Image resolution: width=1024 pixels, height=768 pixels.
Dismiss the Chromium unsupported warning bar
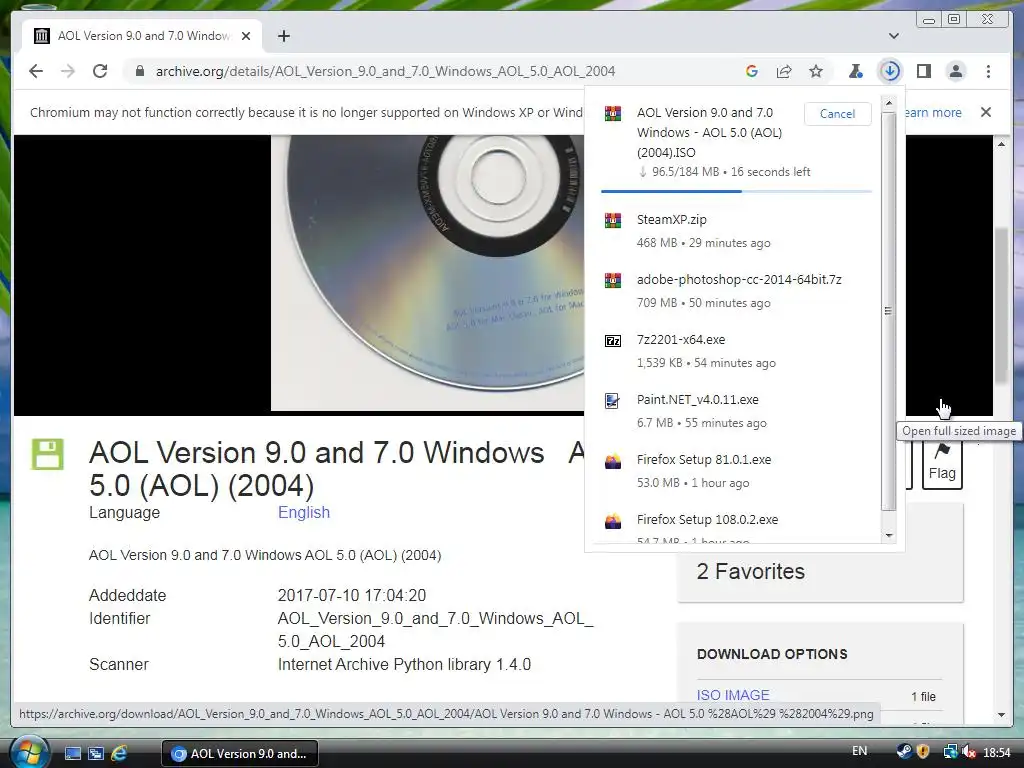tap(986, 112)
